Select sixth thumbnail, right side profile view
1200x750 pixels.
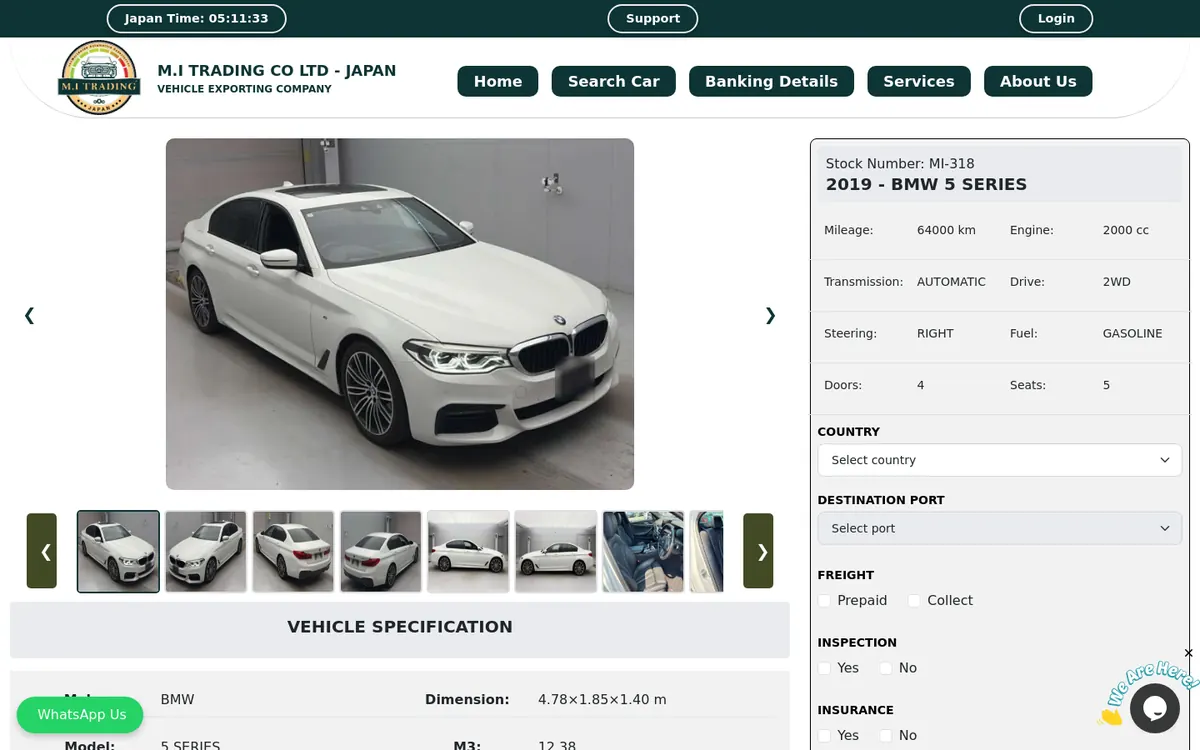[556, 552]
